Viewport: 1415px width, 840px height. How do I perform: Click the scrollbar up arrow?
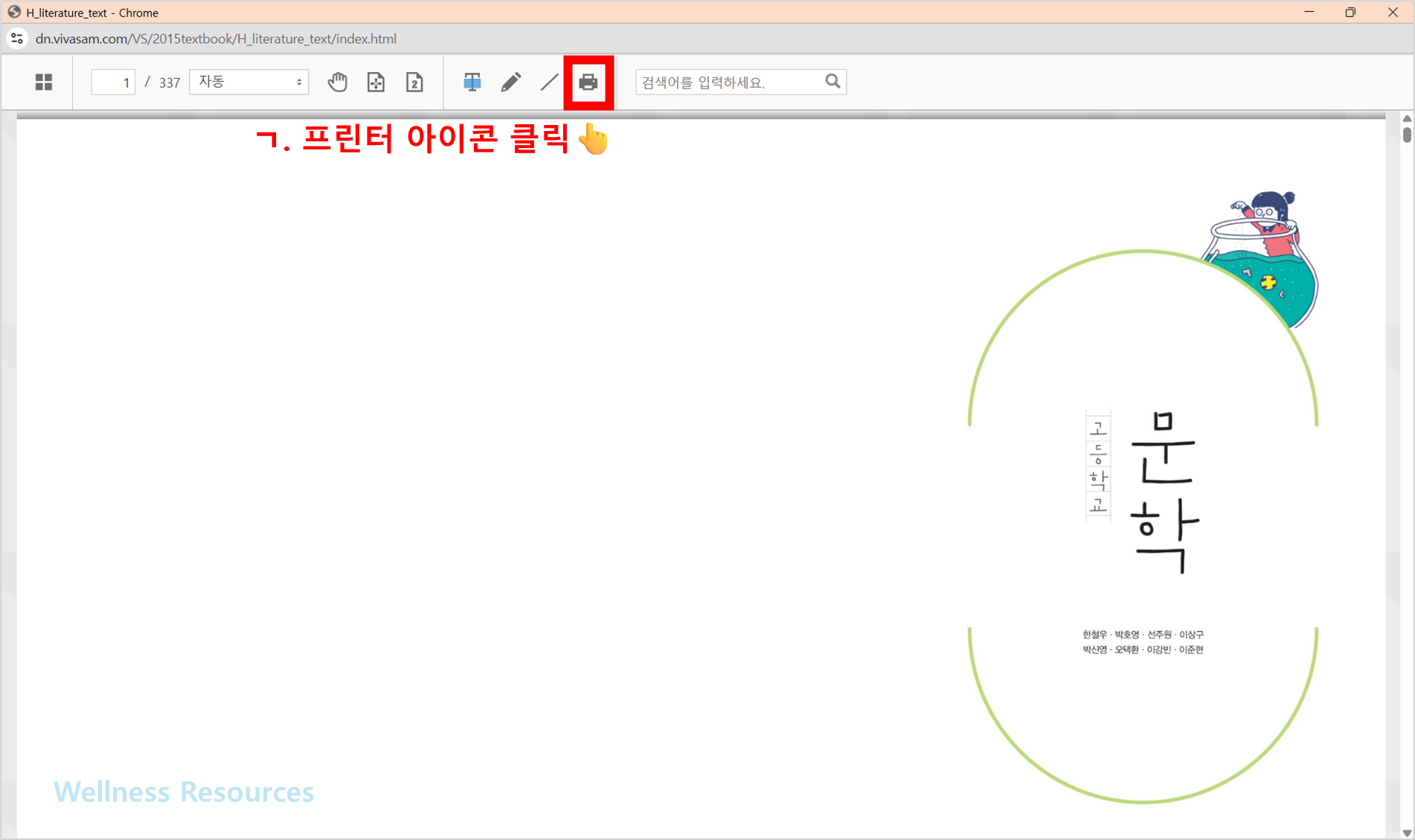click(1407, 118)
